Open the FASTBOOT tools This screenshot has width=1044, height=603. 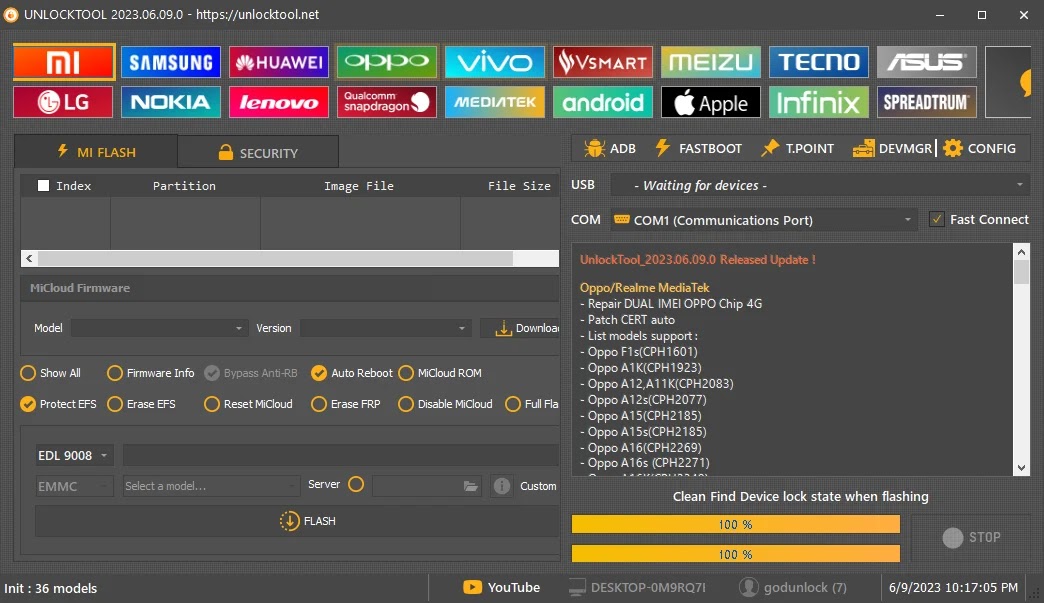(x=698, y=148)
